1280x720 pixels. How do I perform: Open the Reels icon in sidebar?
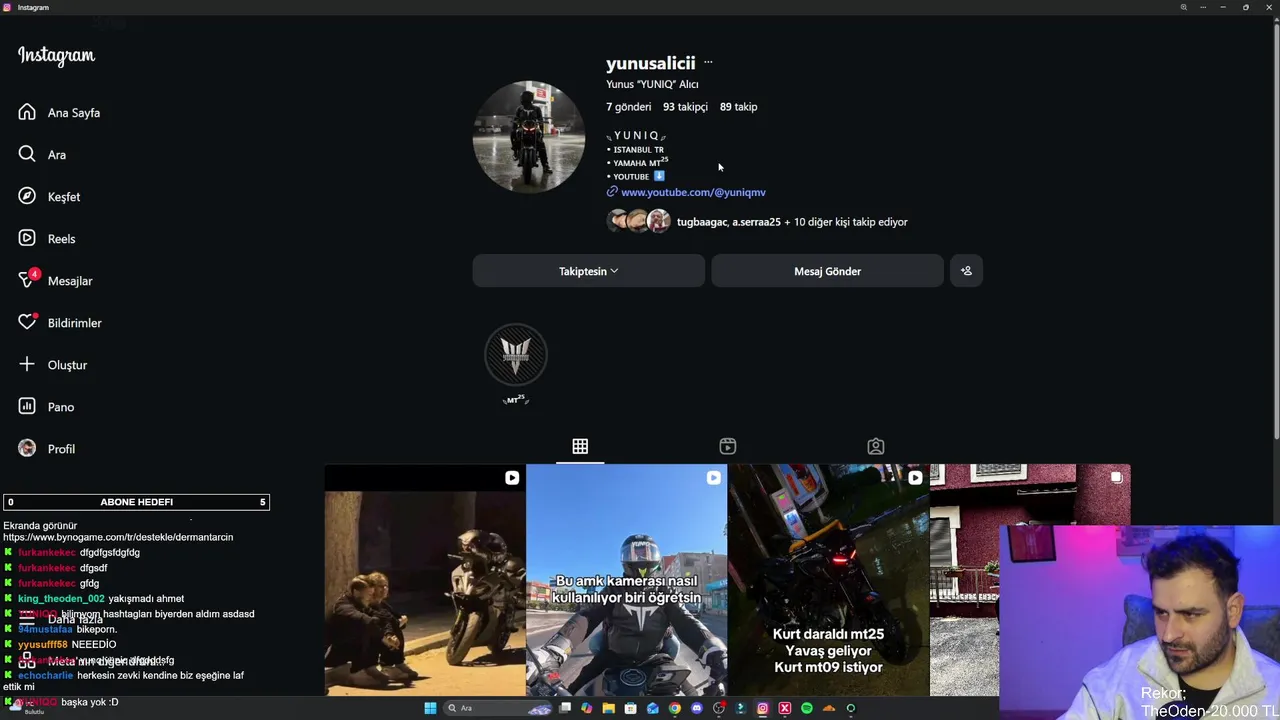(27, 238)
